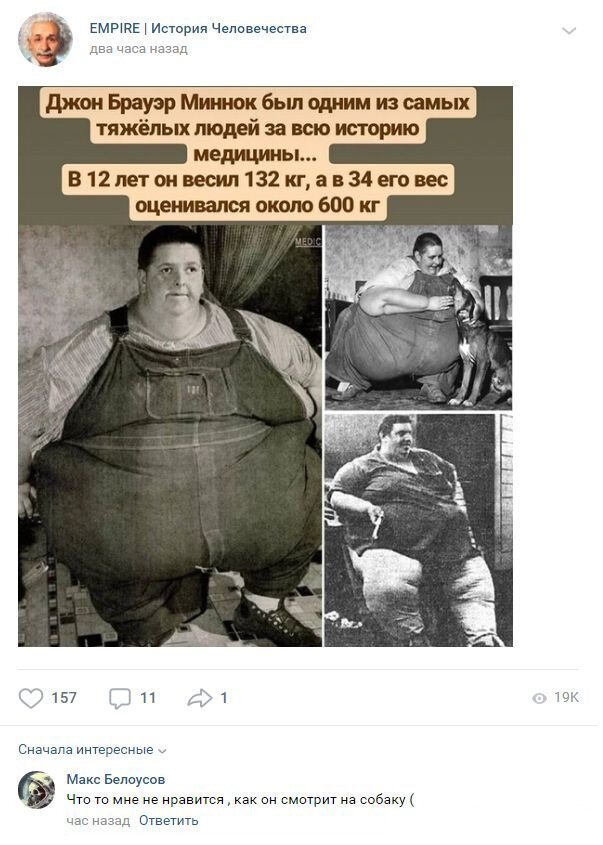Like the post with heart icon
Viewport: 603px width, 845px height.
(31, 698)
